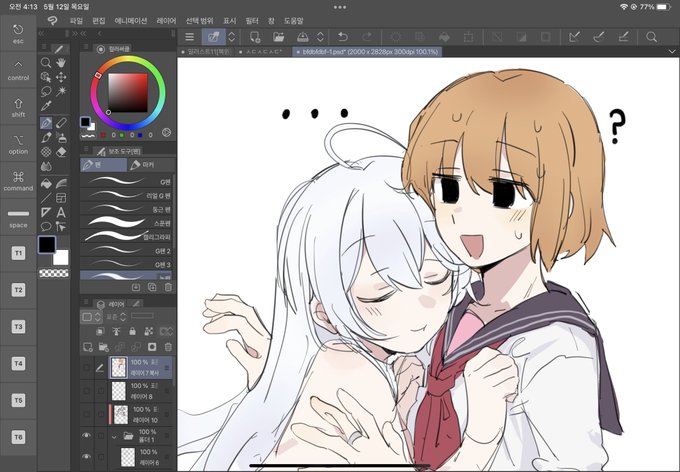Open the 레이어 menu
The height and width of the screenshot is (472, 680).
pyautogui.click(x=167, y=21)
